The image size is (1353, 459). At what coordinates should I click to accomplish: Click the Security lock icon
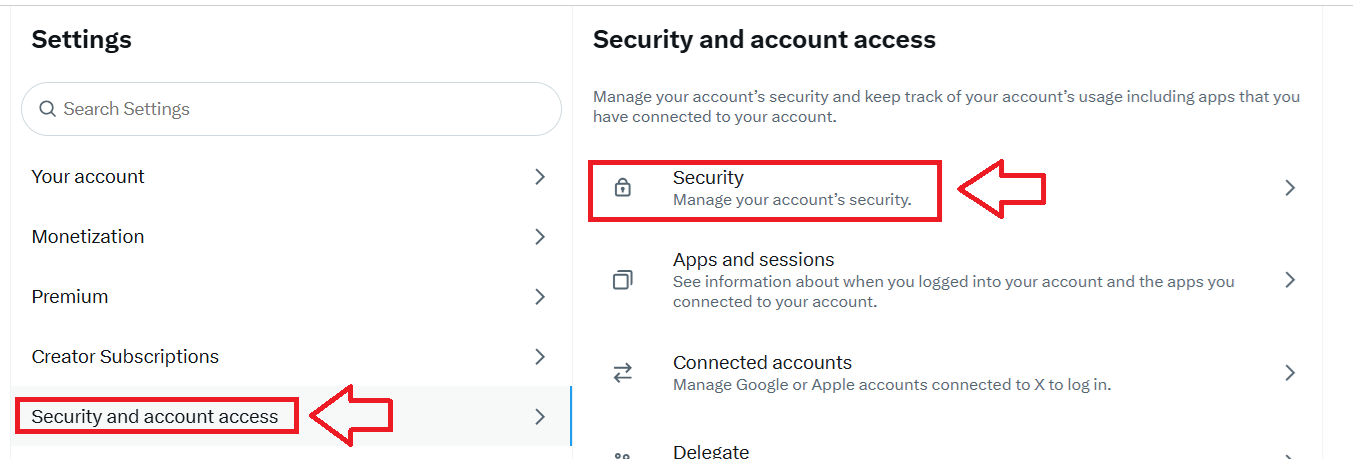pos(622,188)
